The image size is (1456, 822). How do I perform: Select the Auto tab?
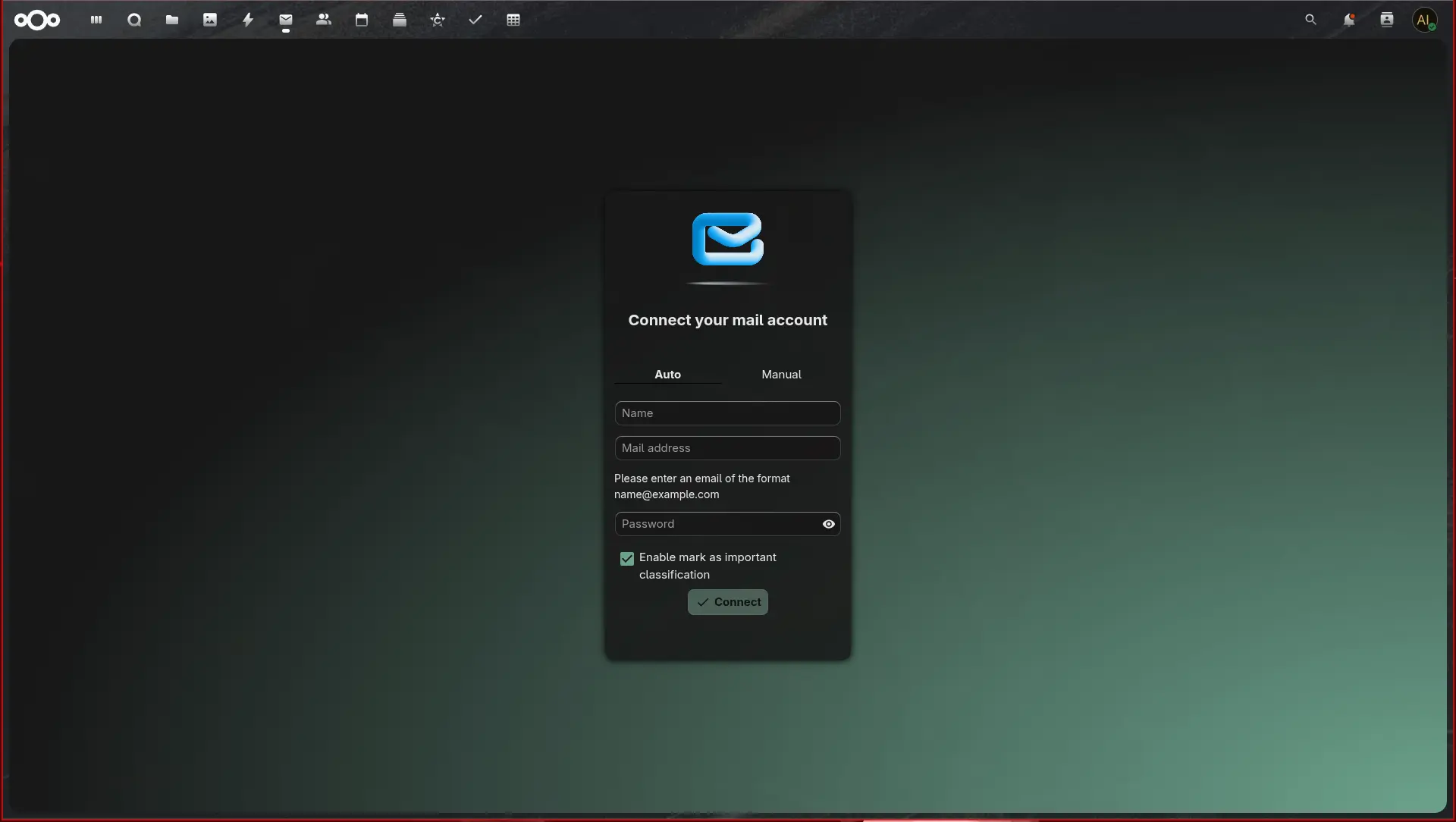(x=667, y=375)
